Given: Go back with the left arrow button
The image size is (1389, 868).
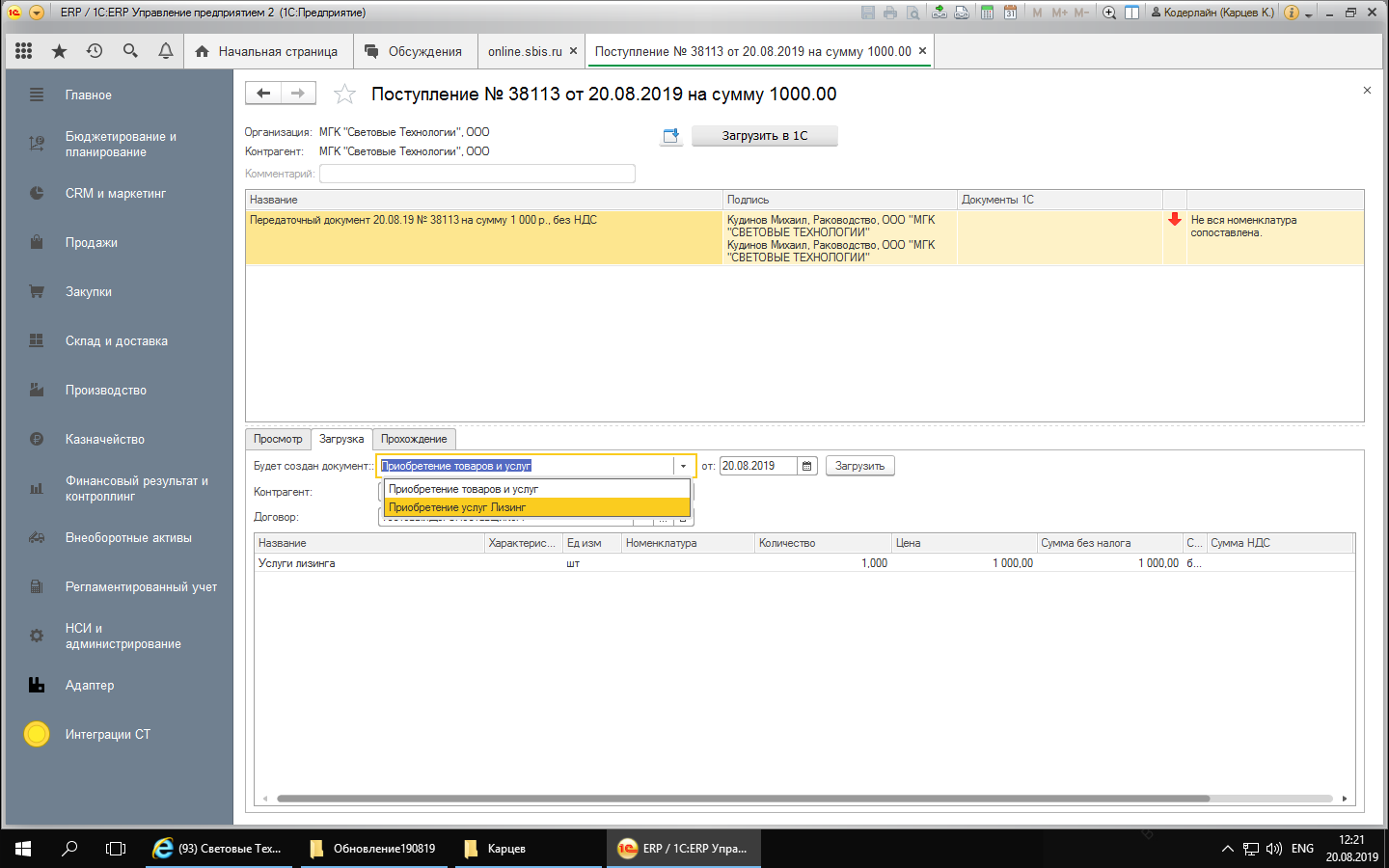Looking at the screenshot, I should coord(263,93).
